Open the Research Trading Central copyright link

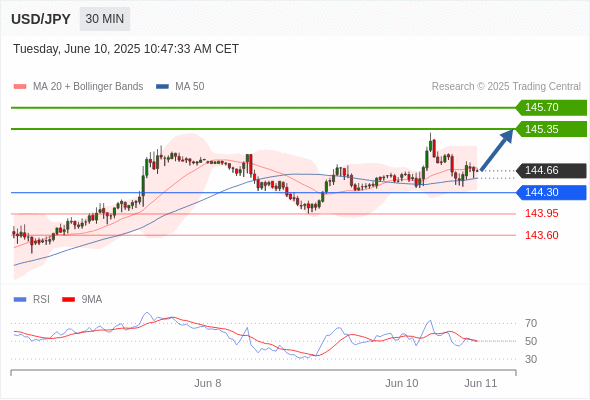coord(506,87)
